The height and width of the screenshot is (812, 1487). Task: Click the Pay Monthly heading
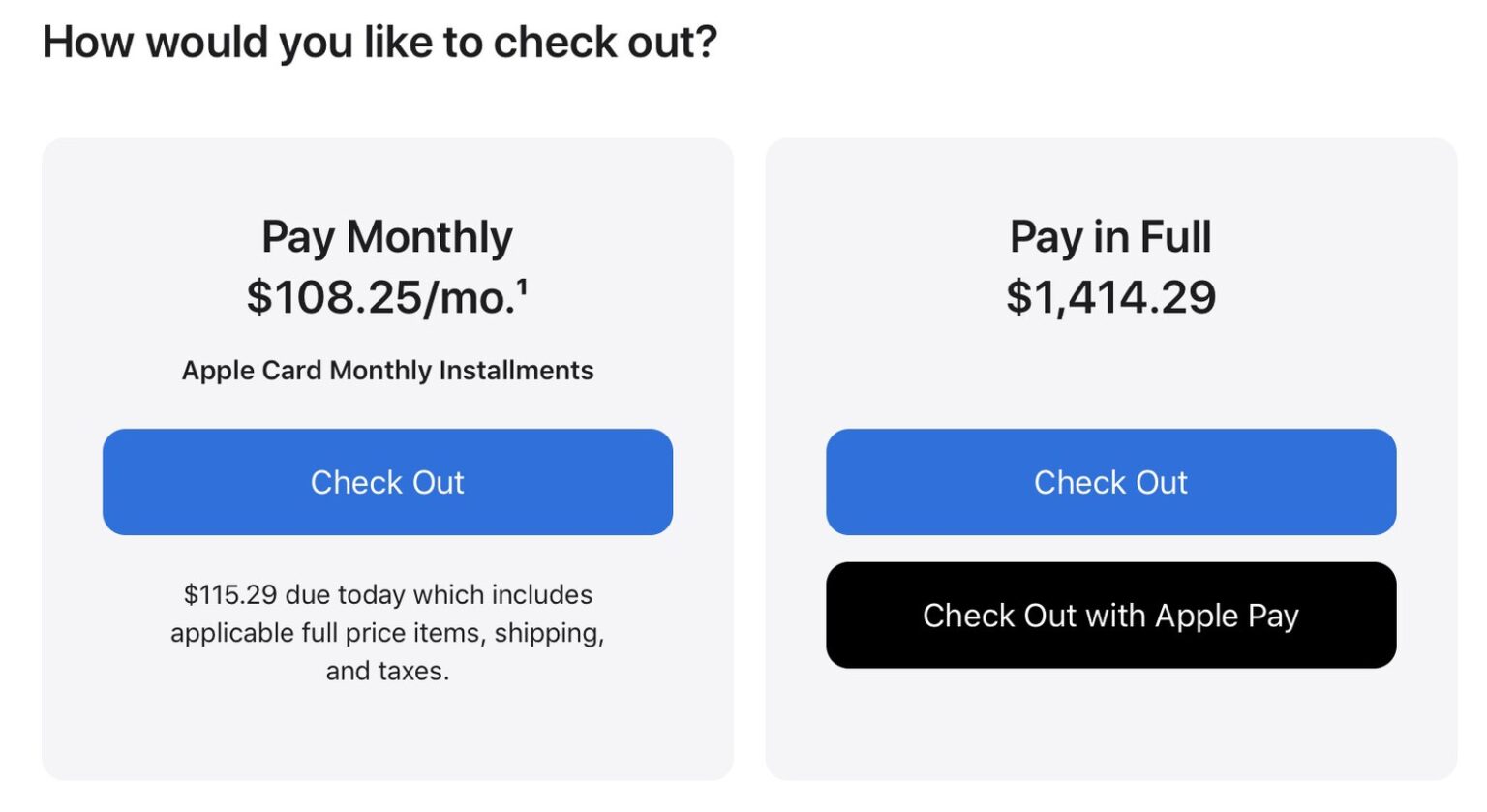click(387, 235)
